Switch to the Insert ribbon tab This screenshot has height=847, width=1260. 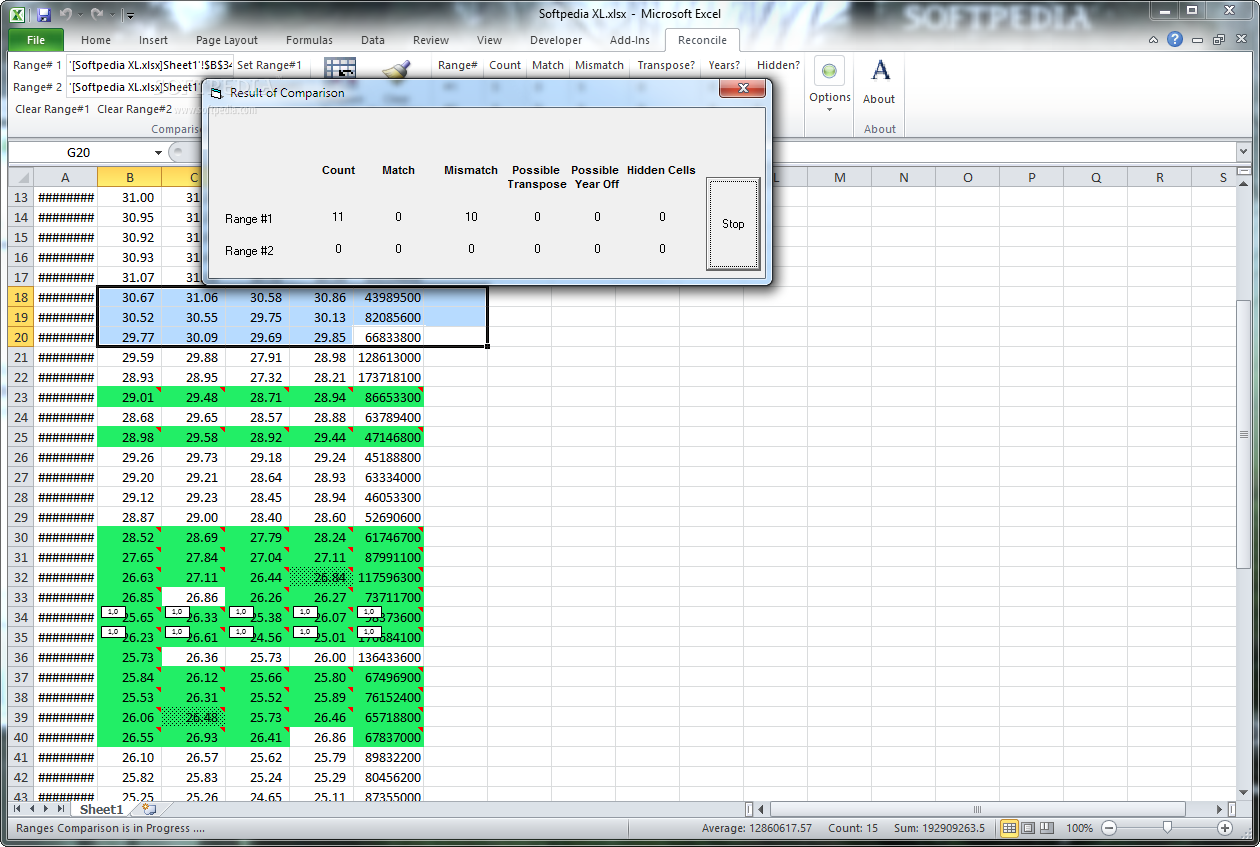(153, 40)
